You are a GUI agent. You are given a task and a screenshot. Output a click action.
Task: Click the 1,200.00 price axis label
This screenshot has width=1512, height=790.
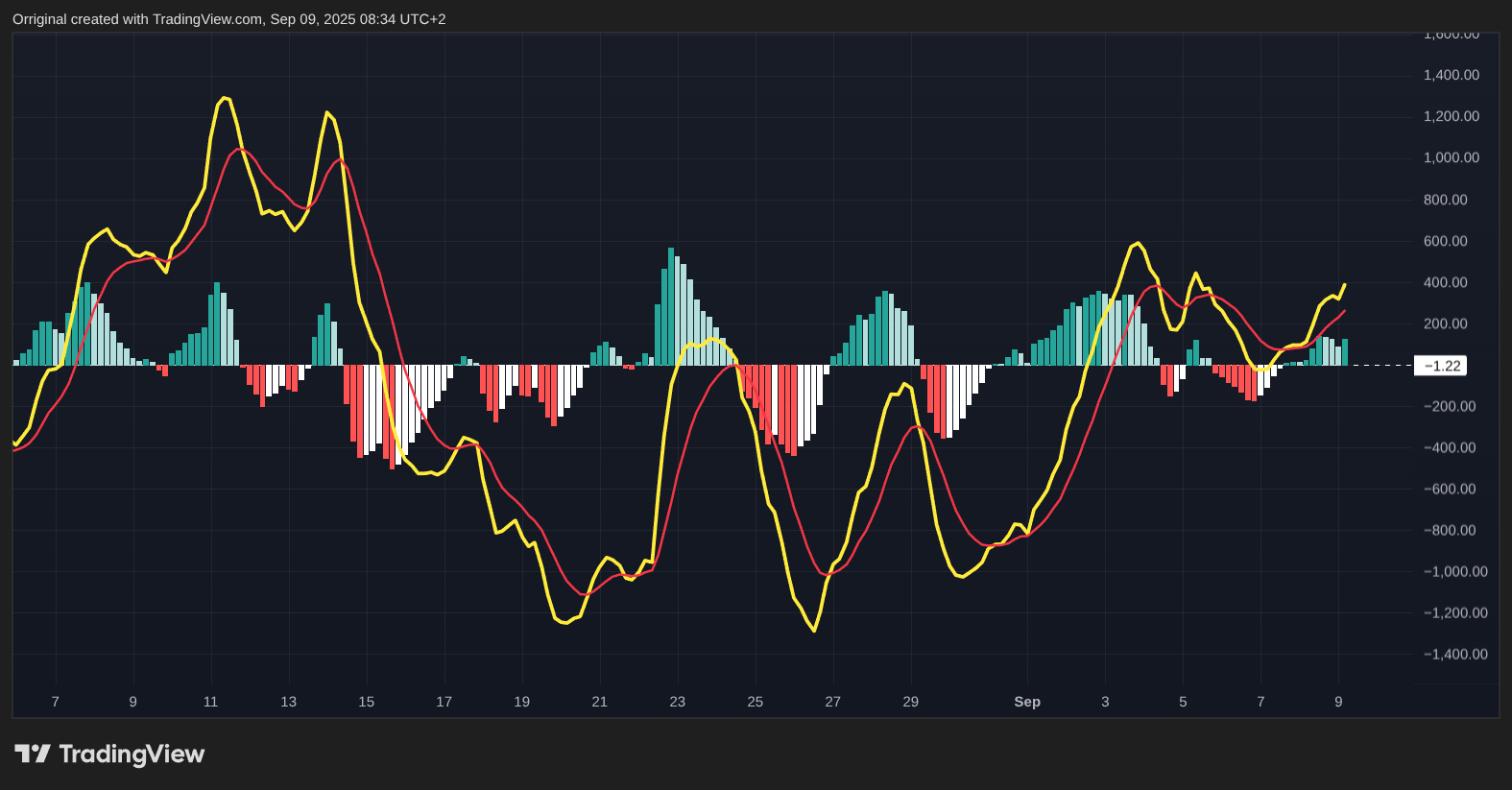click(x=1451, y=116)
